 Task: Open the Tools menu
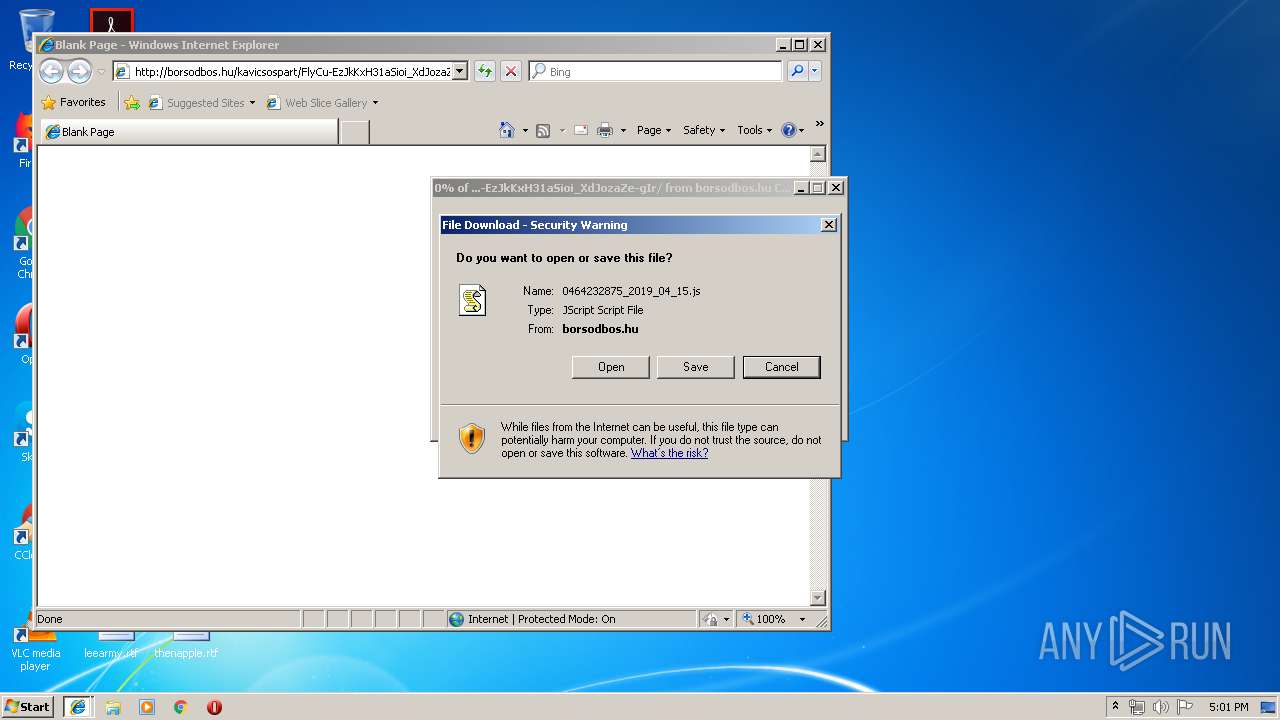point(755,130)
